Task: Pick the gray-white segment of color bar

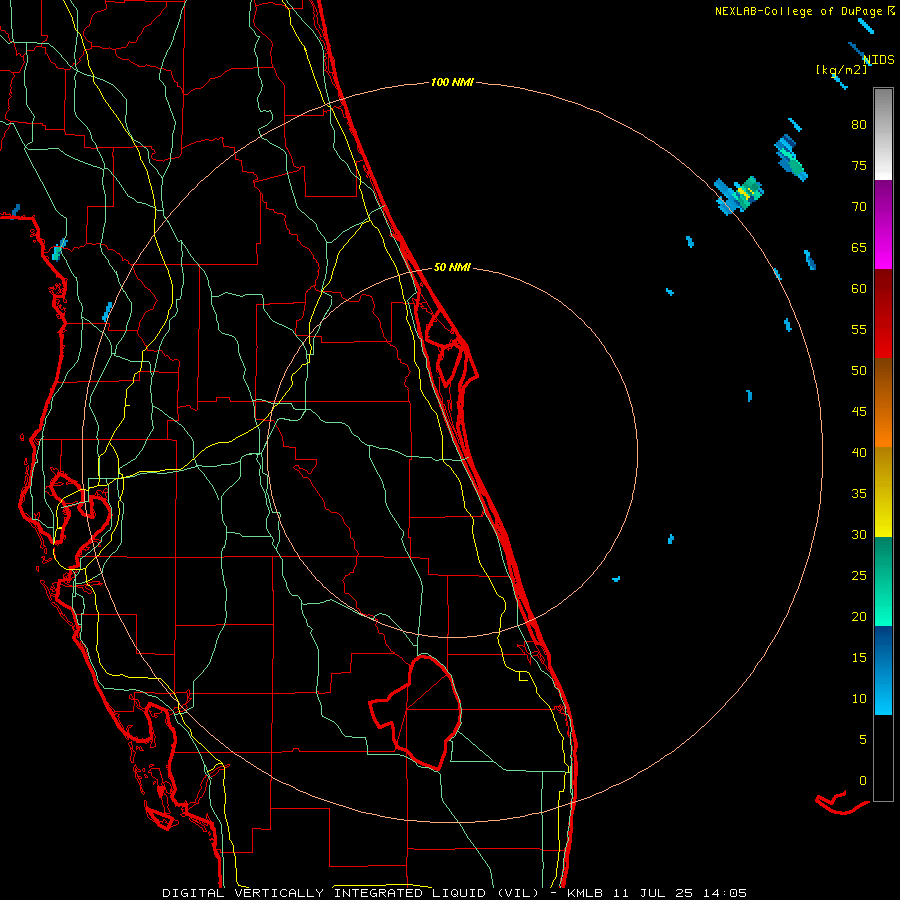Action: pos(883,134)
